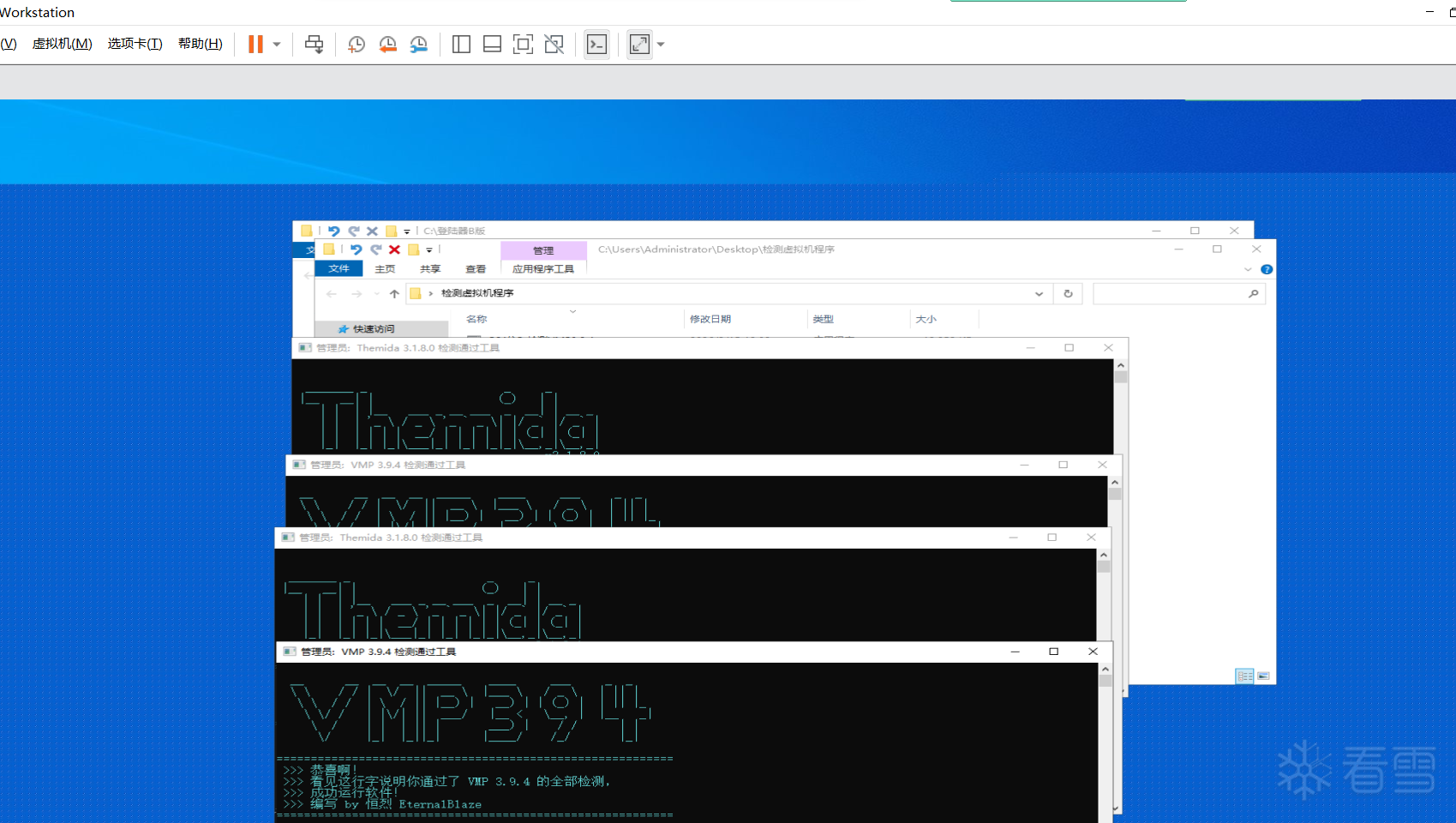Viewport: 1456px width, 823px height.
Task: Open the 虚拟机(M) menu
Action: 62,44
